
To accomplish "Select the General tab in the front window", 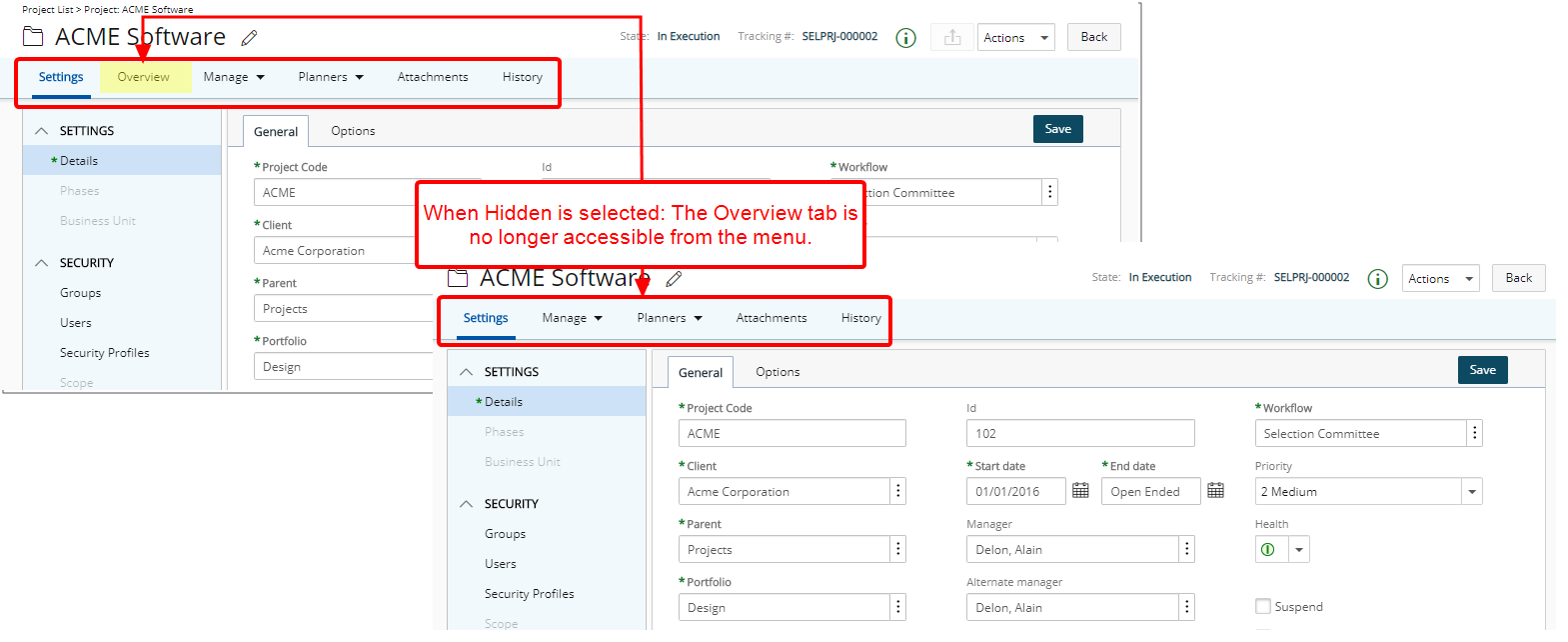I will click(701, 372).
